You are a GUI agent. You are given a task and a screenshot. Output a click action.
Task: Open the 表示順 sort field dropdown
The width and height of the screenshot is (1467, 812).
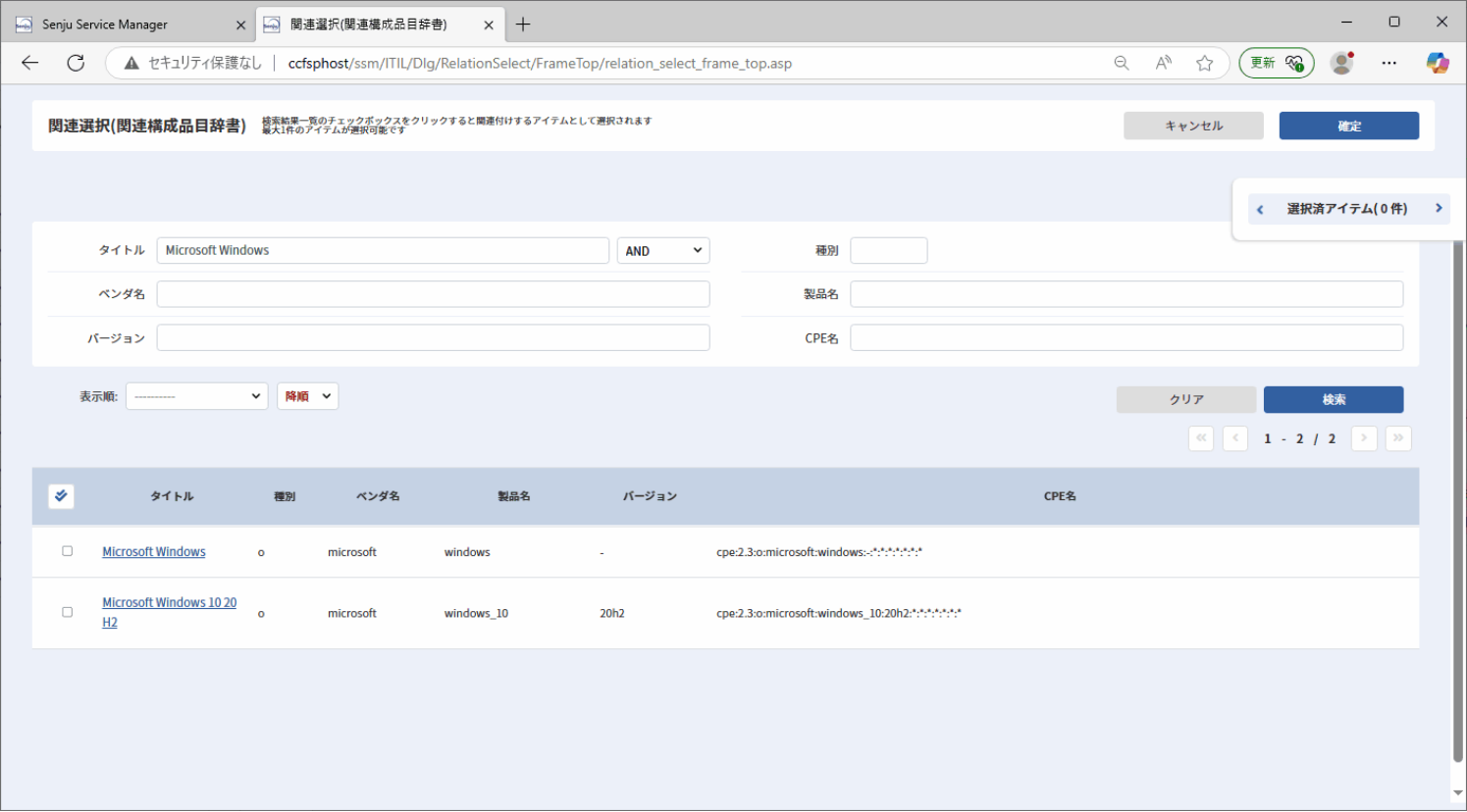pos(196,396)
